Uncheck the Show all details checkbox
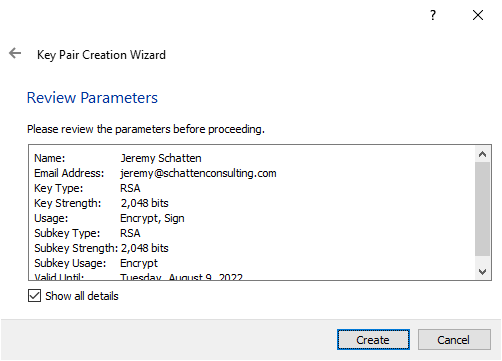Image resolution: width=502 pixels, height=361 pixels. click(x=34, y=296)
